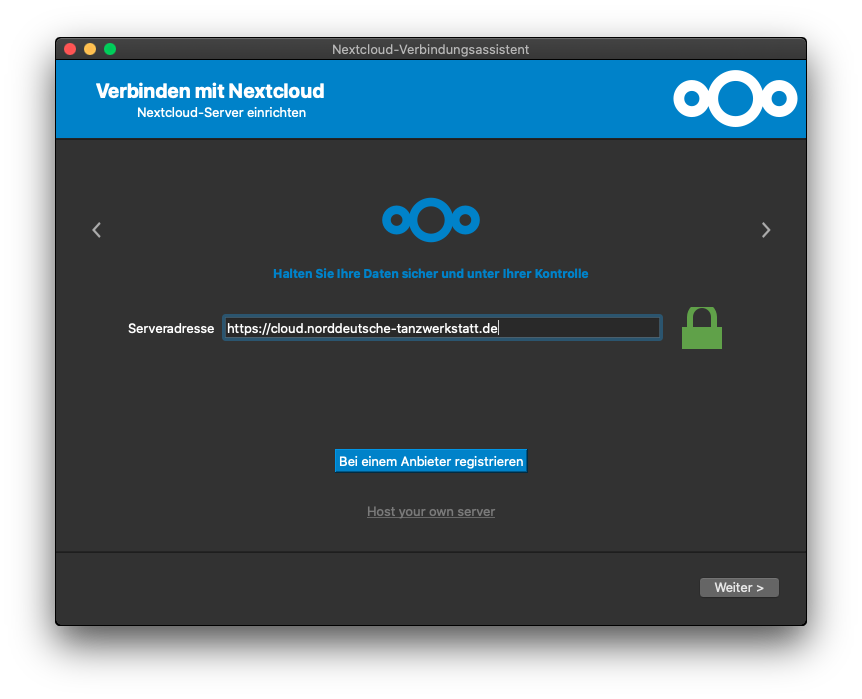Click the blue Nextcloud logo in slideshow

coord(431,220)
